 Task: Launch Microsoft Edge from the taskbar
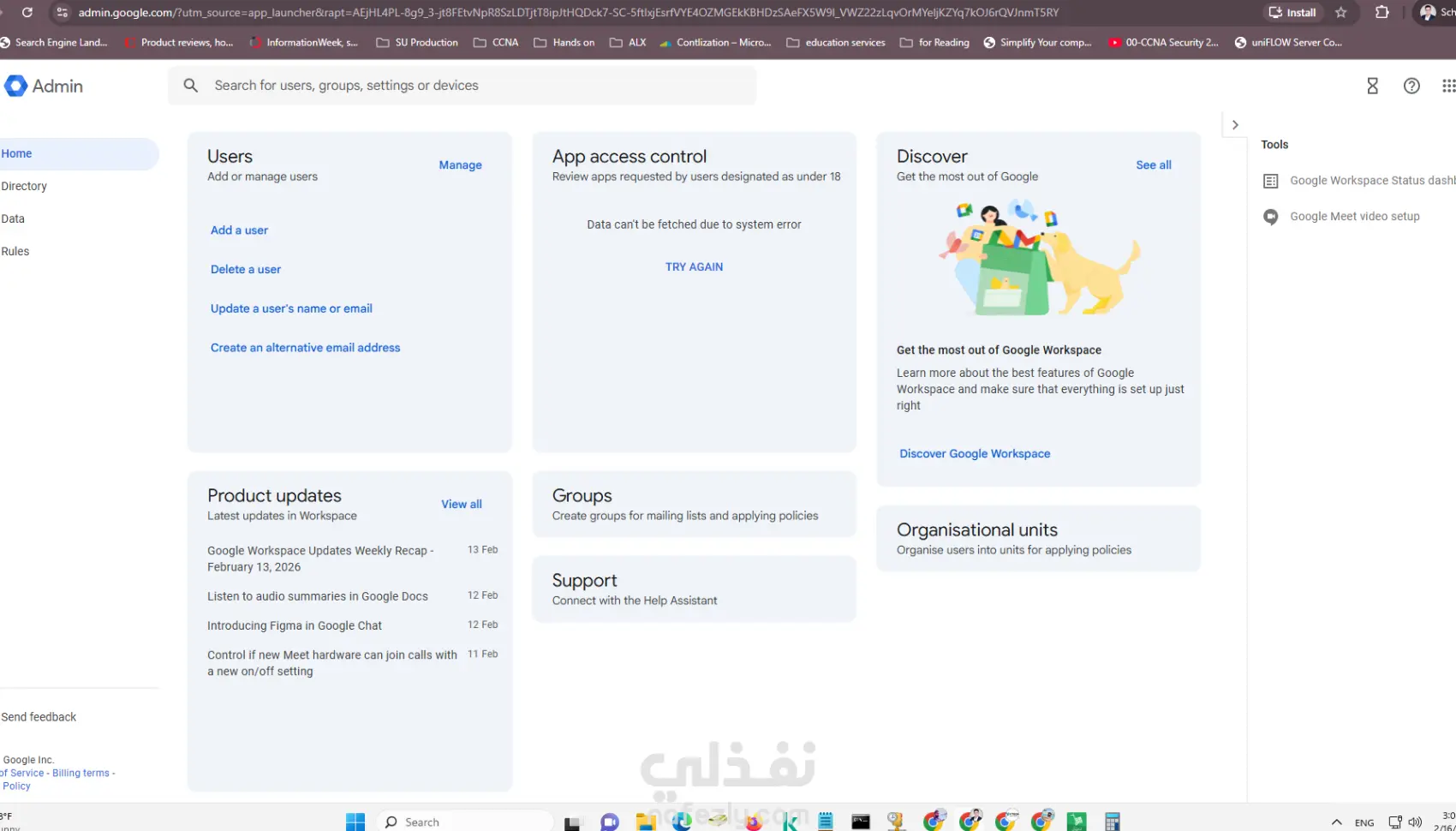682,822
